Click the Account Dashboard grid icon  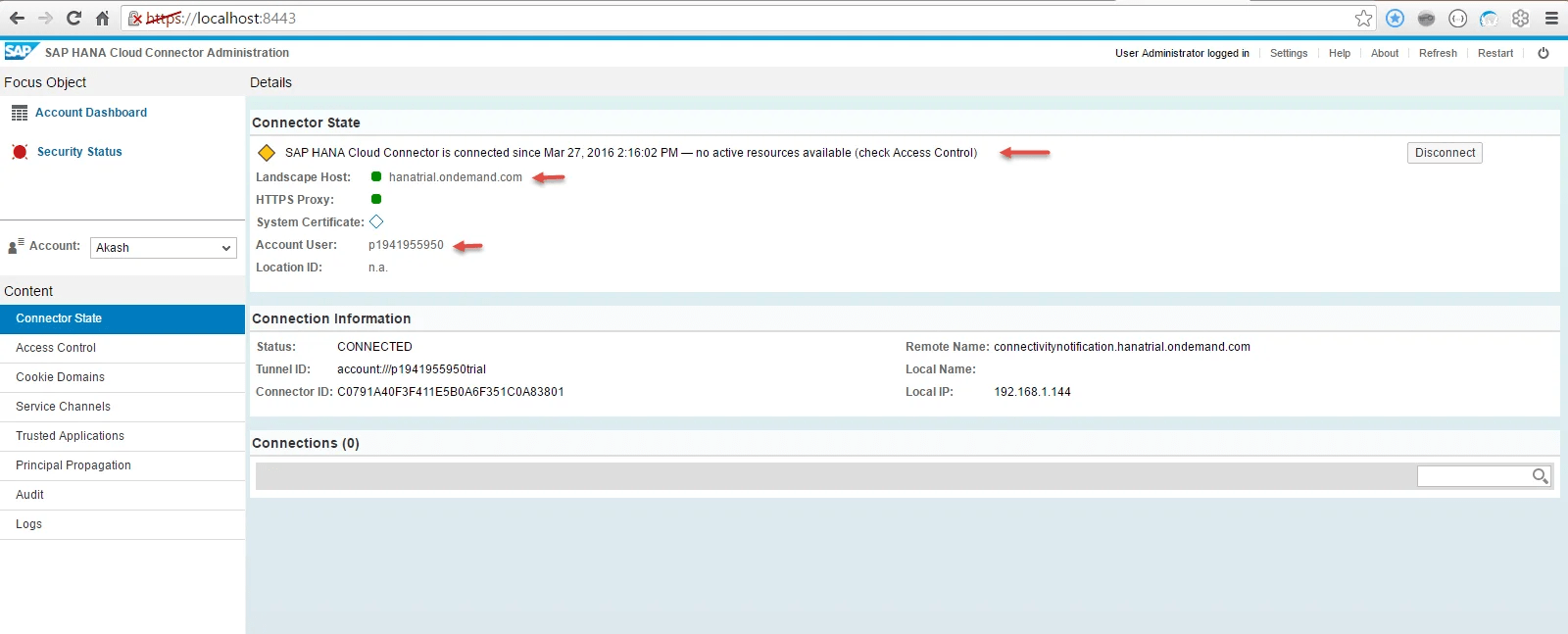[20, 113]
